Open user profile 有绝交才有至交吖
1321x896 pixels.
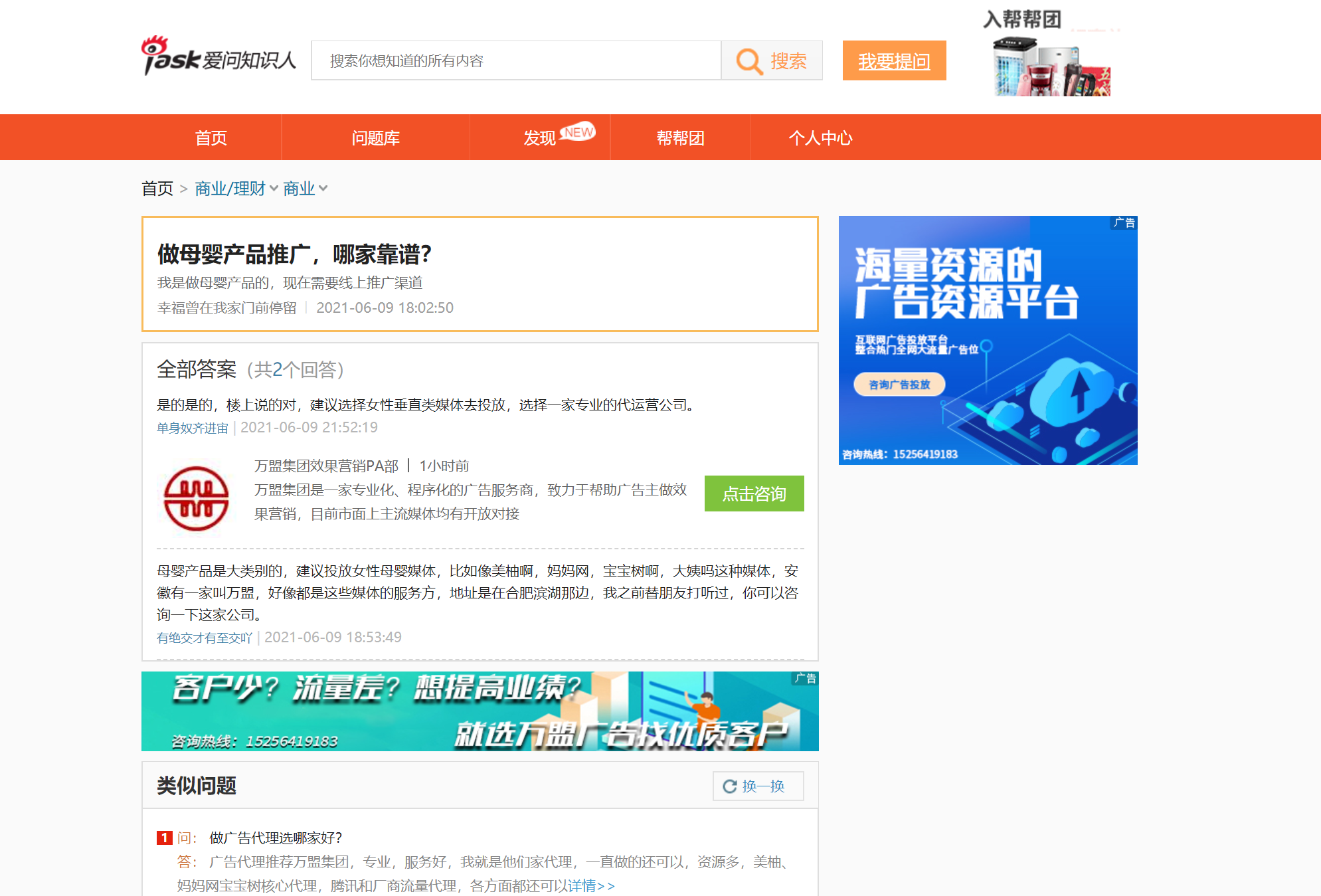tap(204, 638)
